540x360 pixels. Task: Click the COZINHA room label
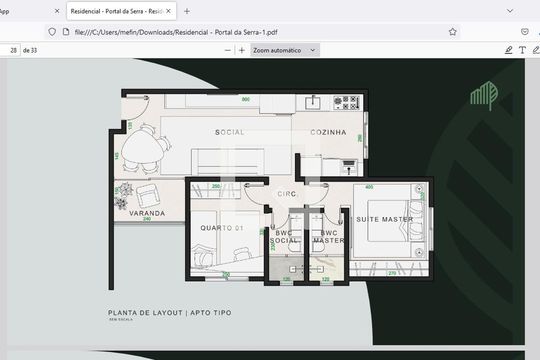point(328,132)
